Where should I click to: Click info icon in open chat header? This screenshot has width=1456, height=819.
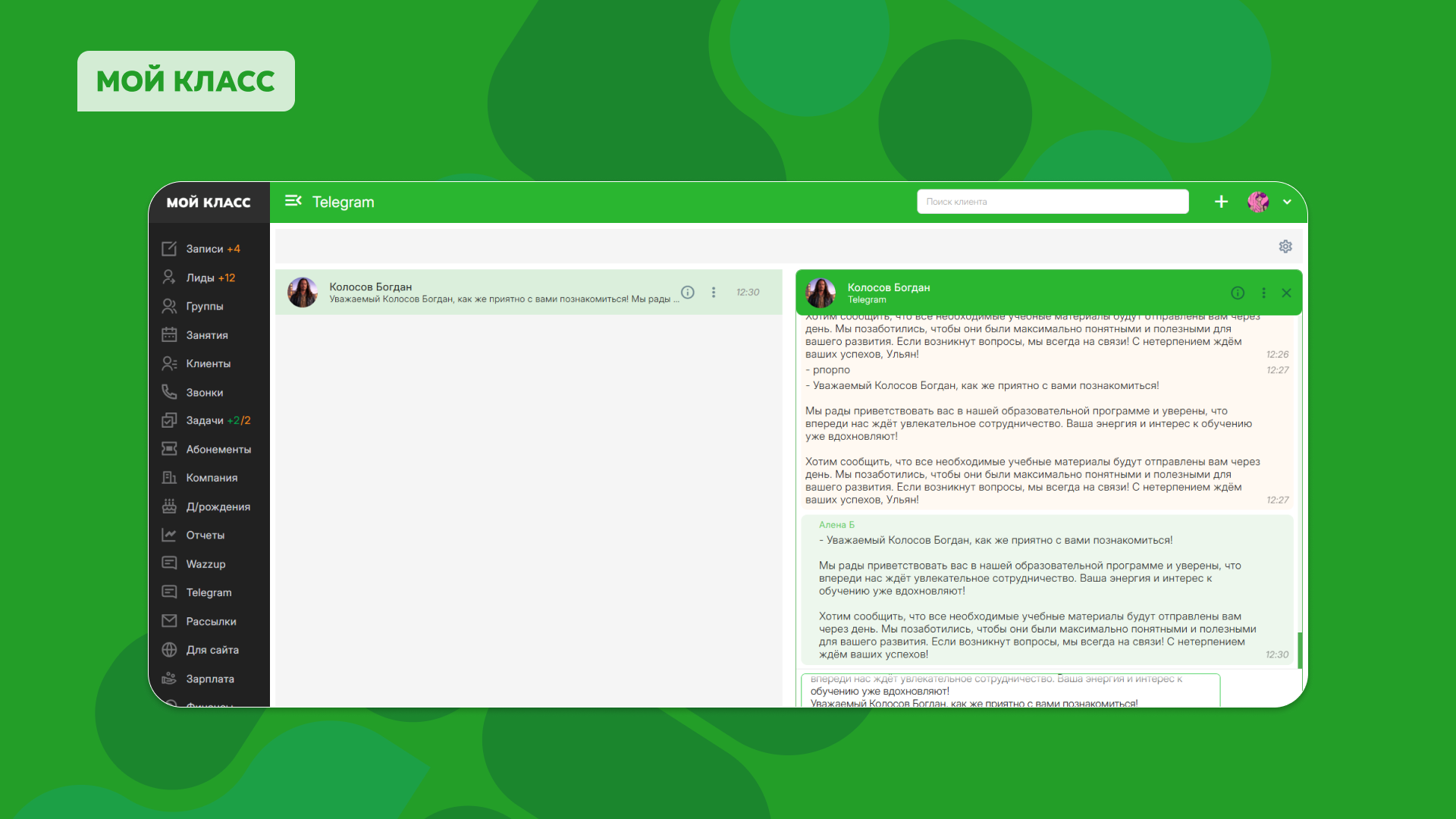point(1238,293)
